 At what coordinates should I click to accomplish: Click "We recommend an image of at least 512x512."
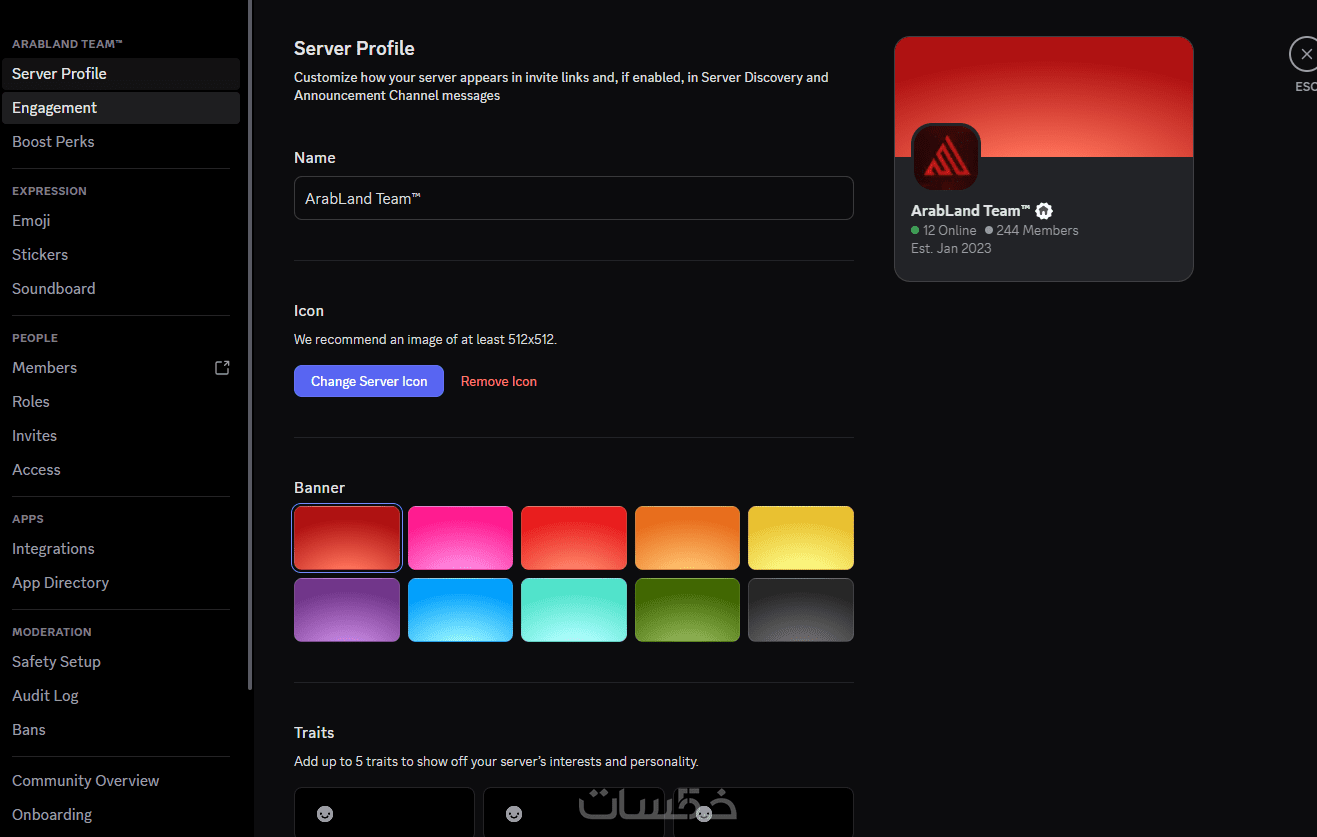click(425, 340)
